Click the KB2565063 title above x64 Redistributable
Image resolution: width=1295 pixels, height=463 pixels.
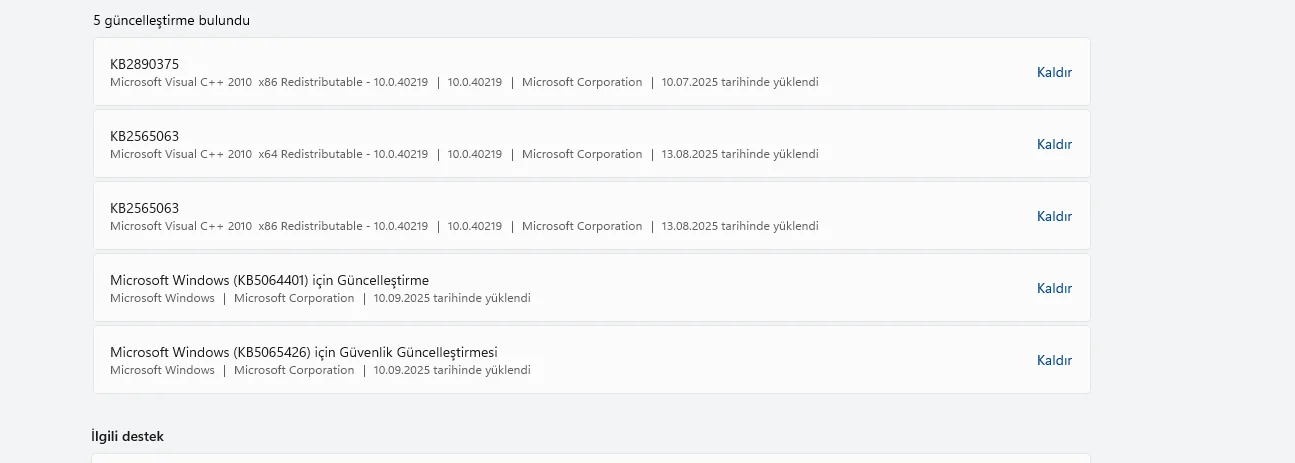[x=145, y=136]
